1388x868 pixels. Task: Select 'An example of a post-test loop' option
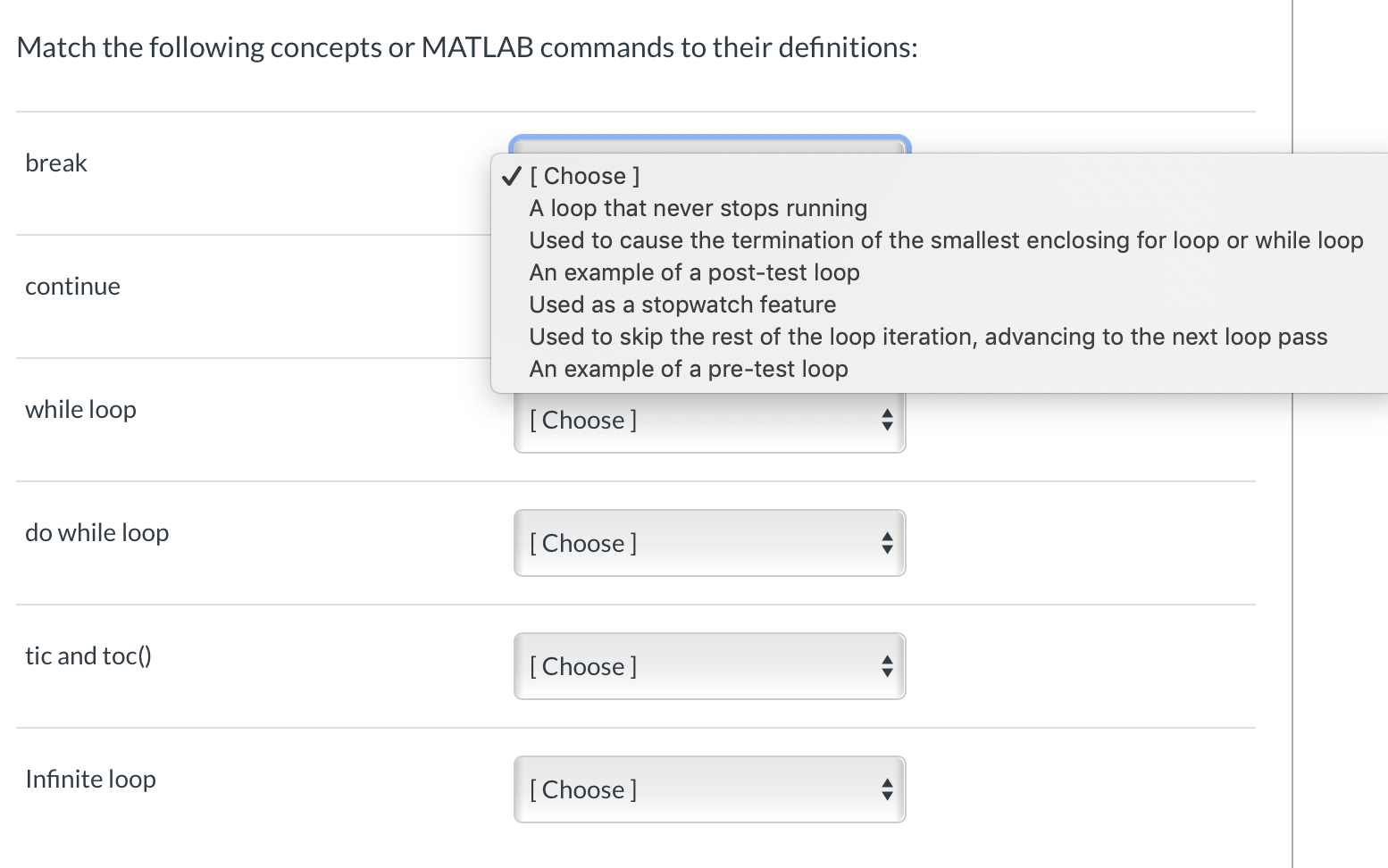click(695, 272)
